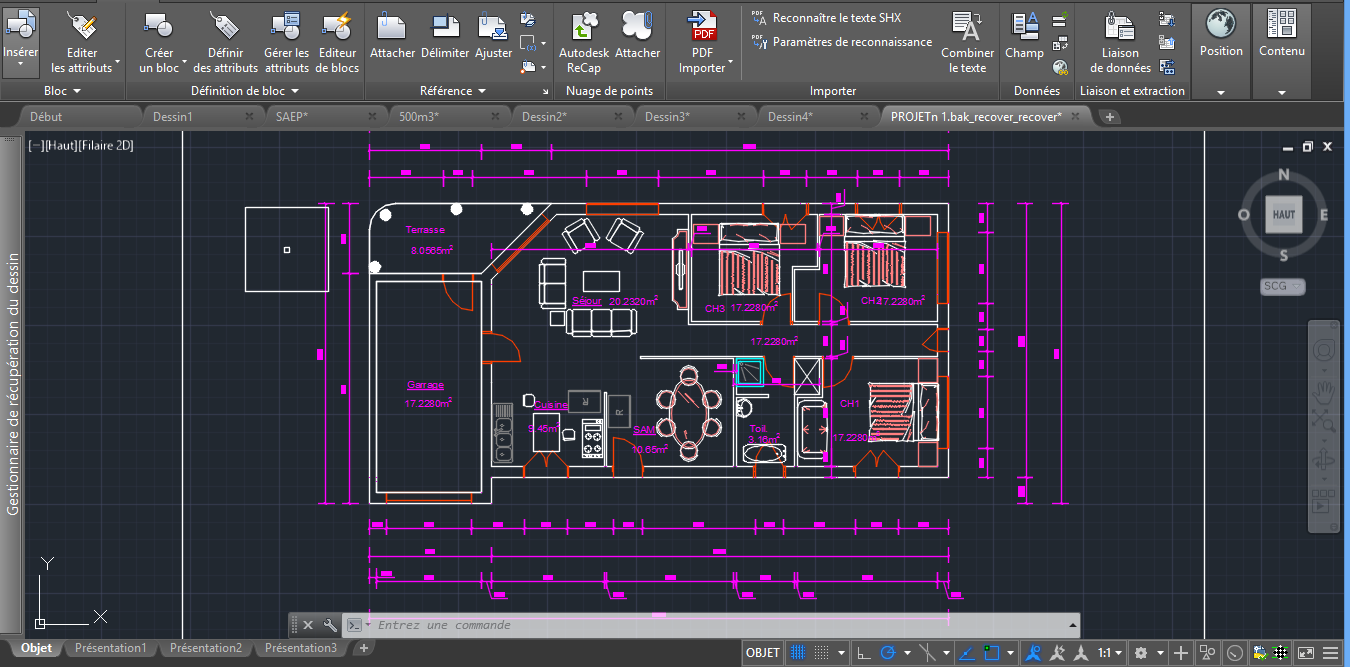
Task: Click the HAUT face of ViewCube
Action: 1284,214
